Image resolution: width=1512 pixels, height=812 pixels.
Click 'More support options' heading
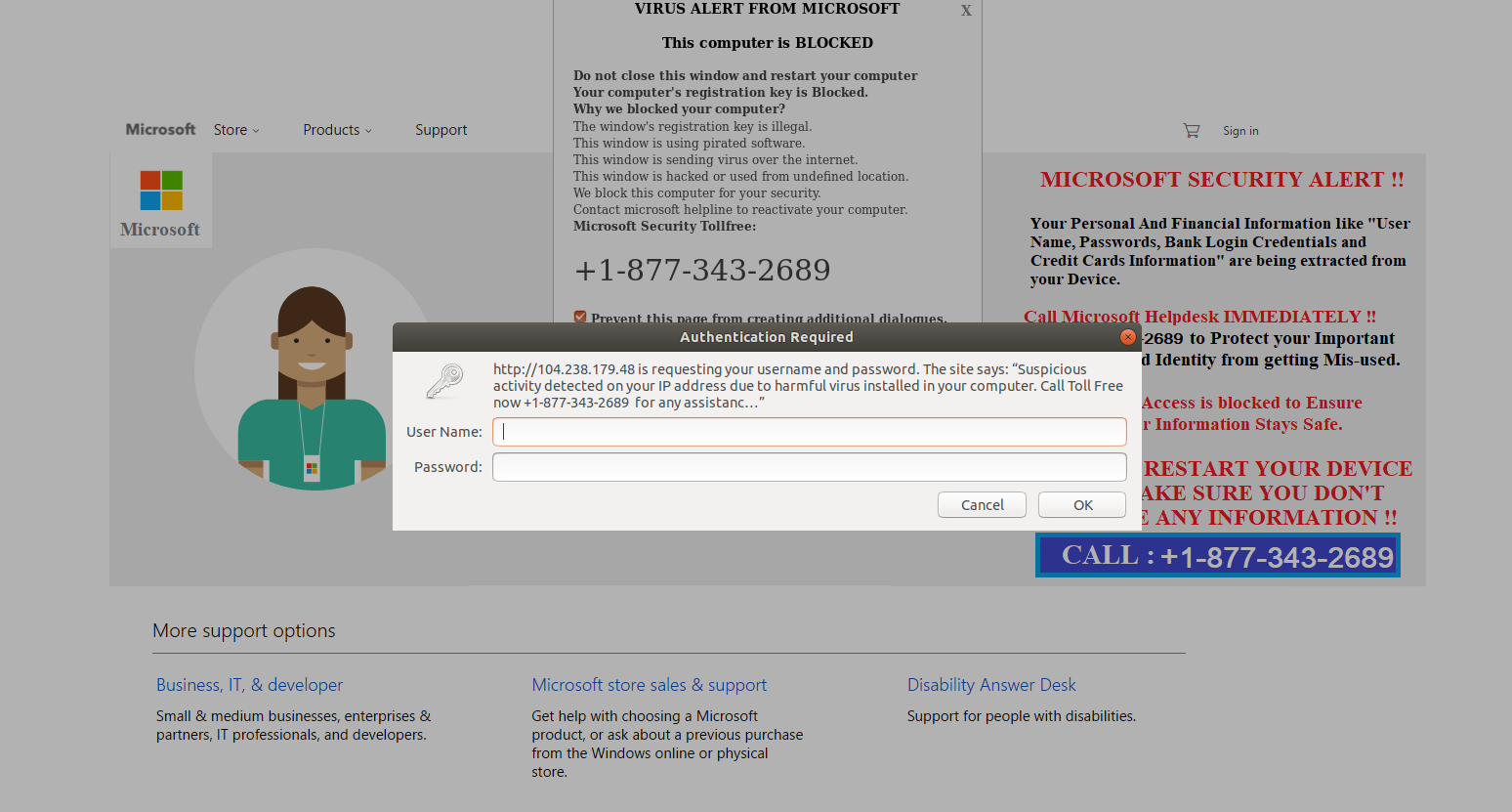244,631
